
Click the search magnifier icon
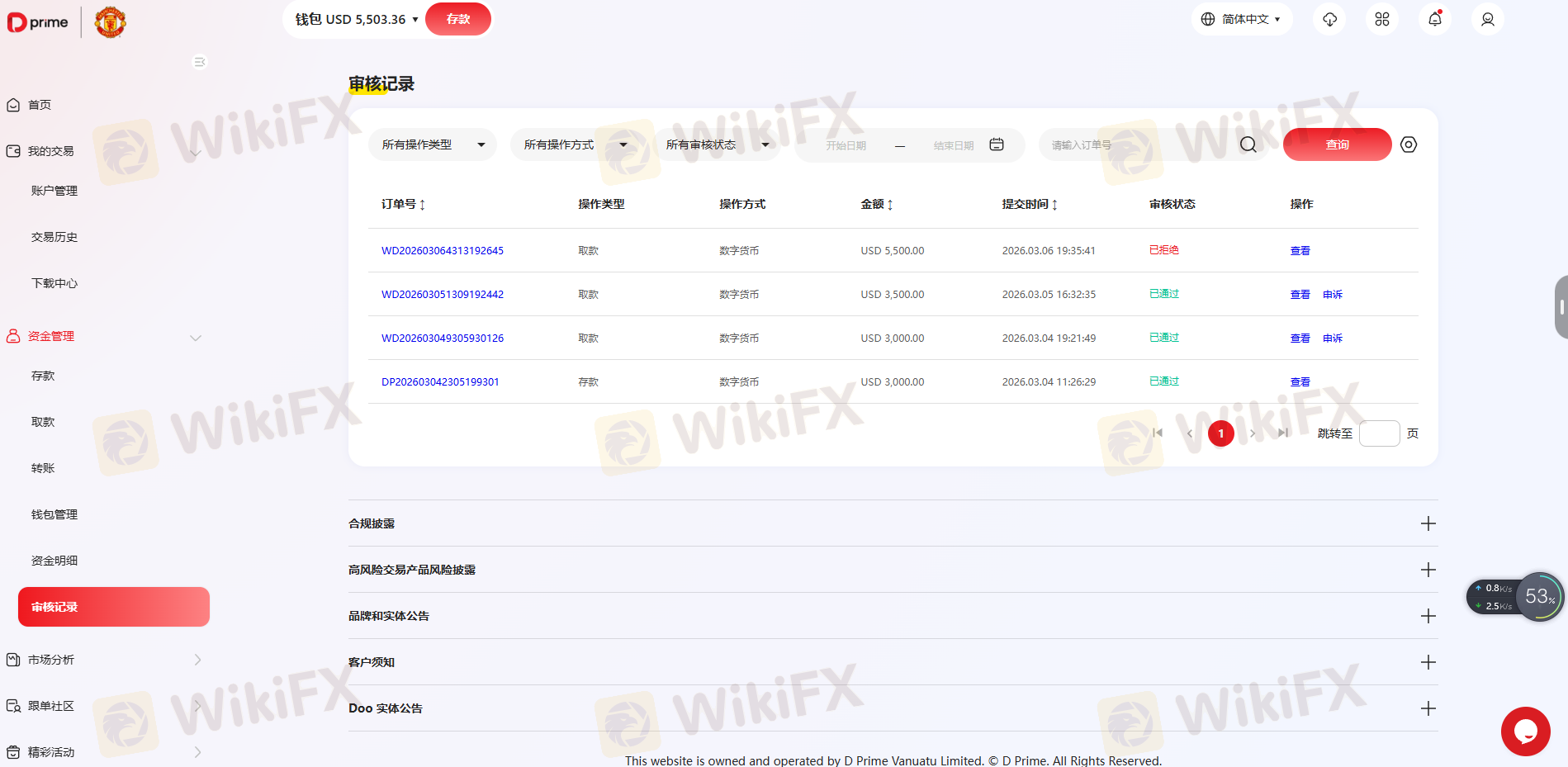(1248, 145)
